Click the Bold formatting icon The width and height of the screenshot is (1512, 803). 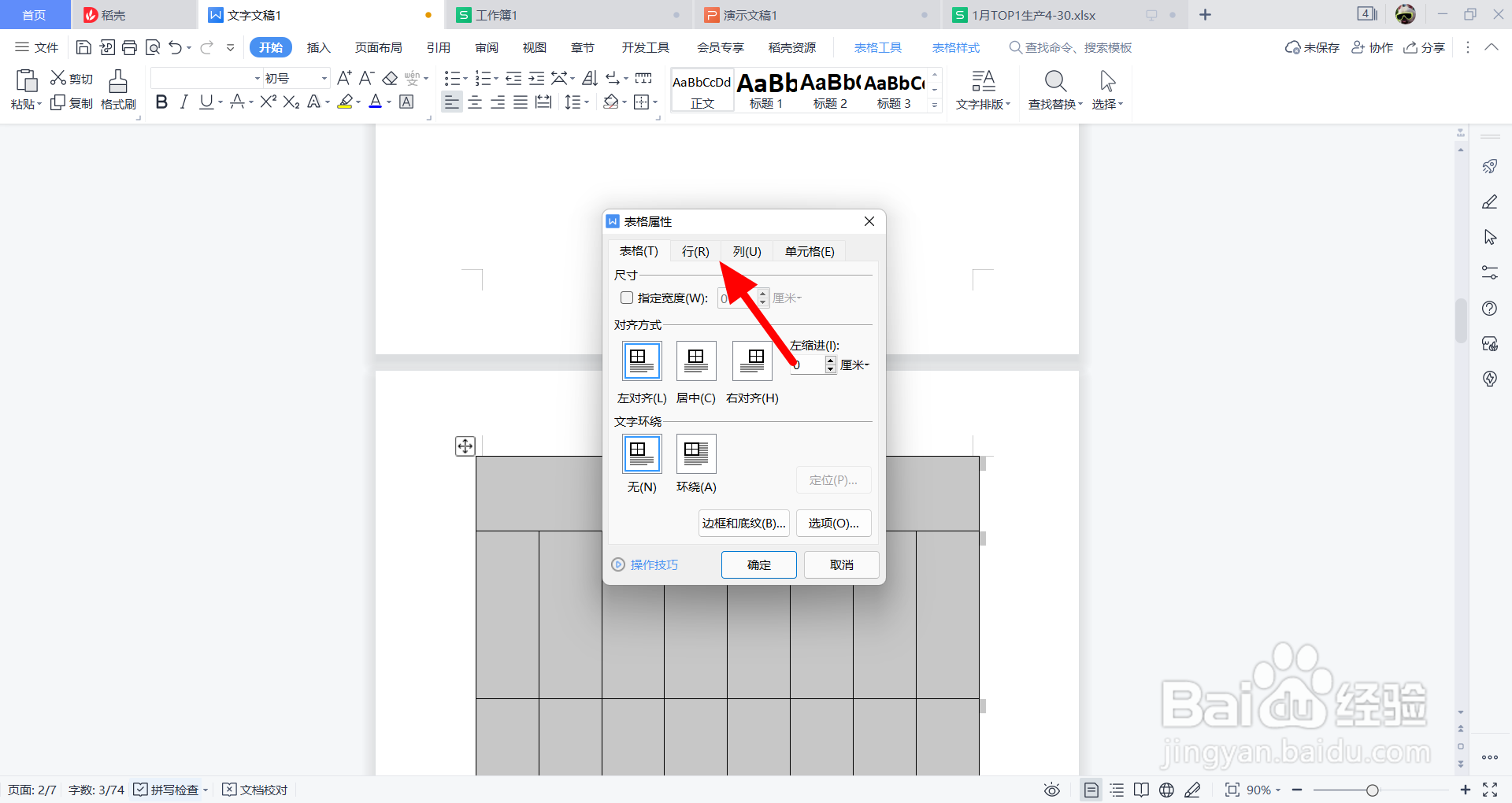161,102
